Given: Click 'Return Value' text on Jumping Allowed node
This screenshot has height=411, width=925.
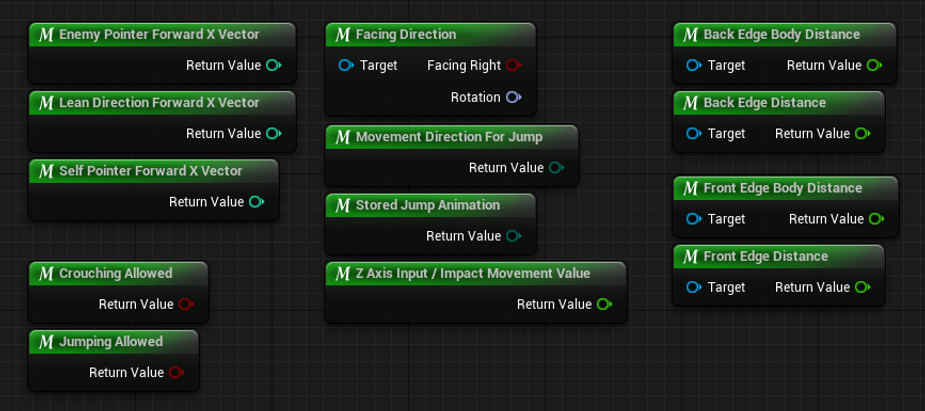Looking at the screenshot, I should [127, 373].
